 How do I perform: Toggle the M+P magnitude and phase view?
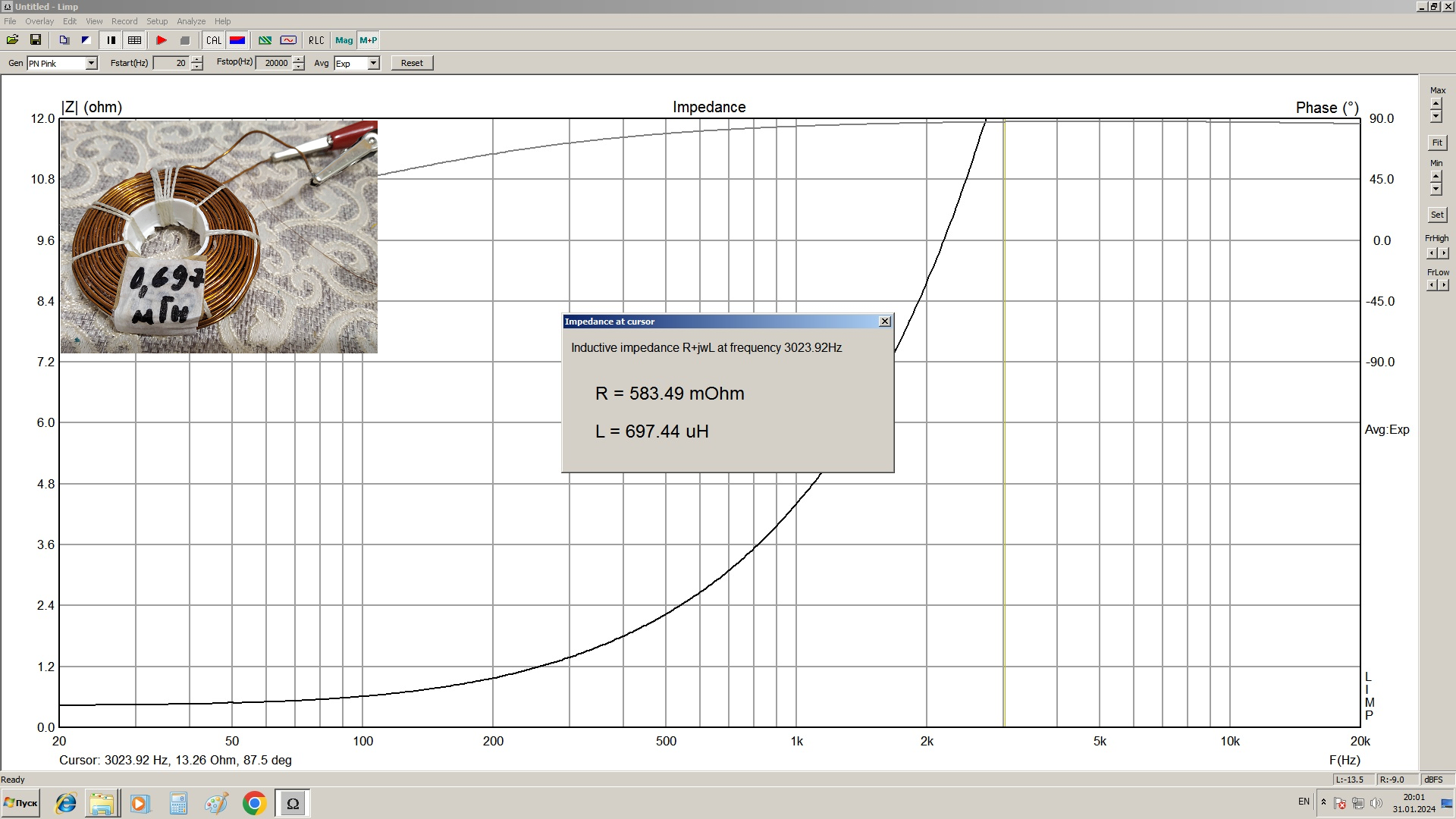[369, 40]
